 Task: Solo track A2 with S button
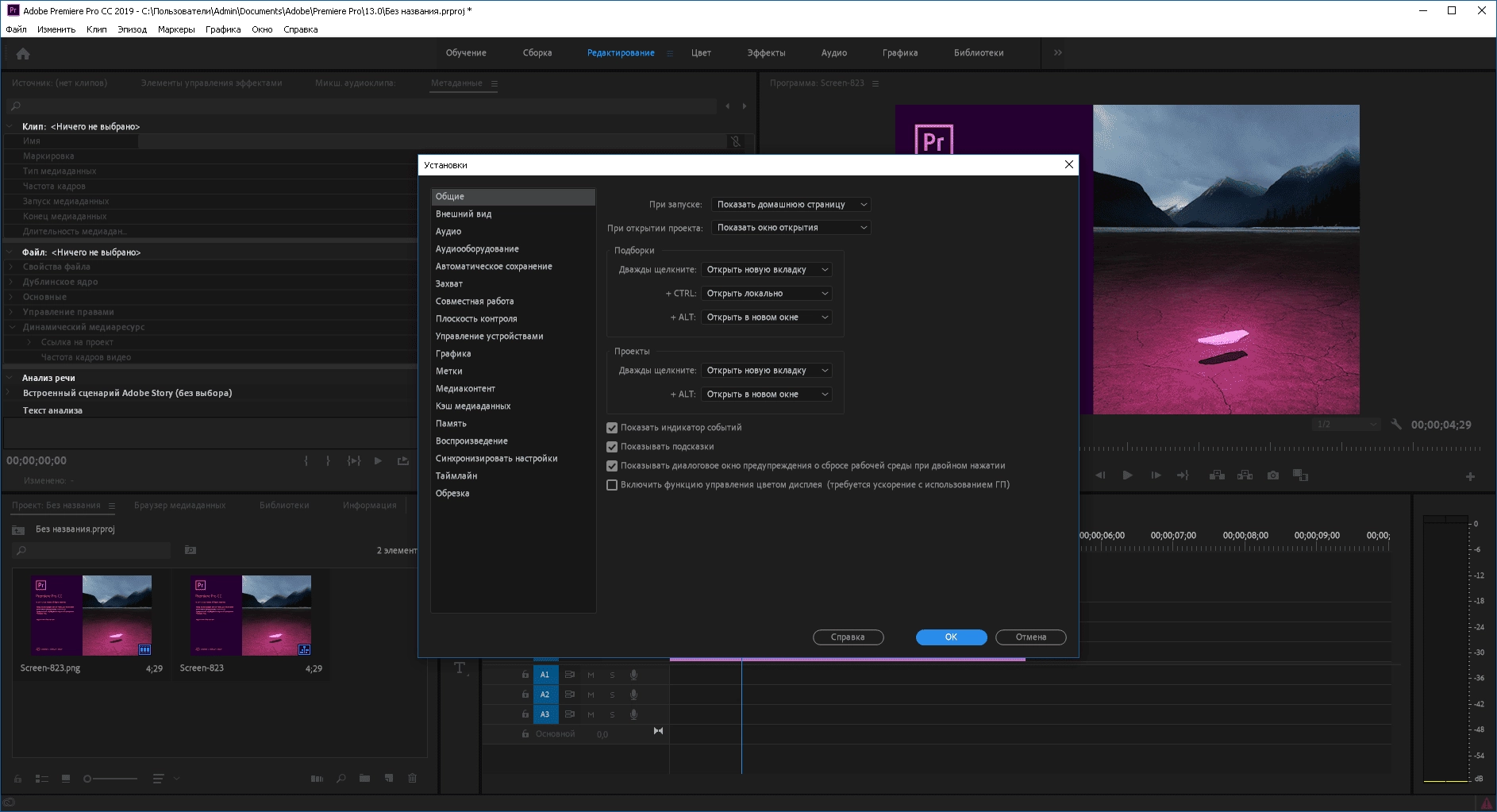(x=612, y=695)
